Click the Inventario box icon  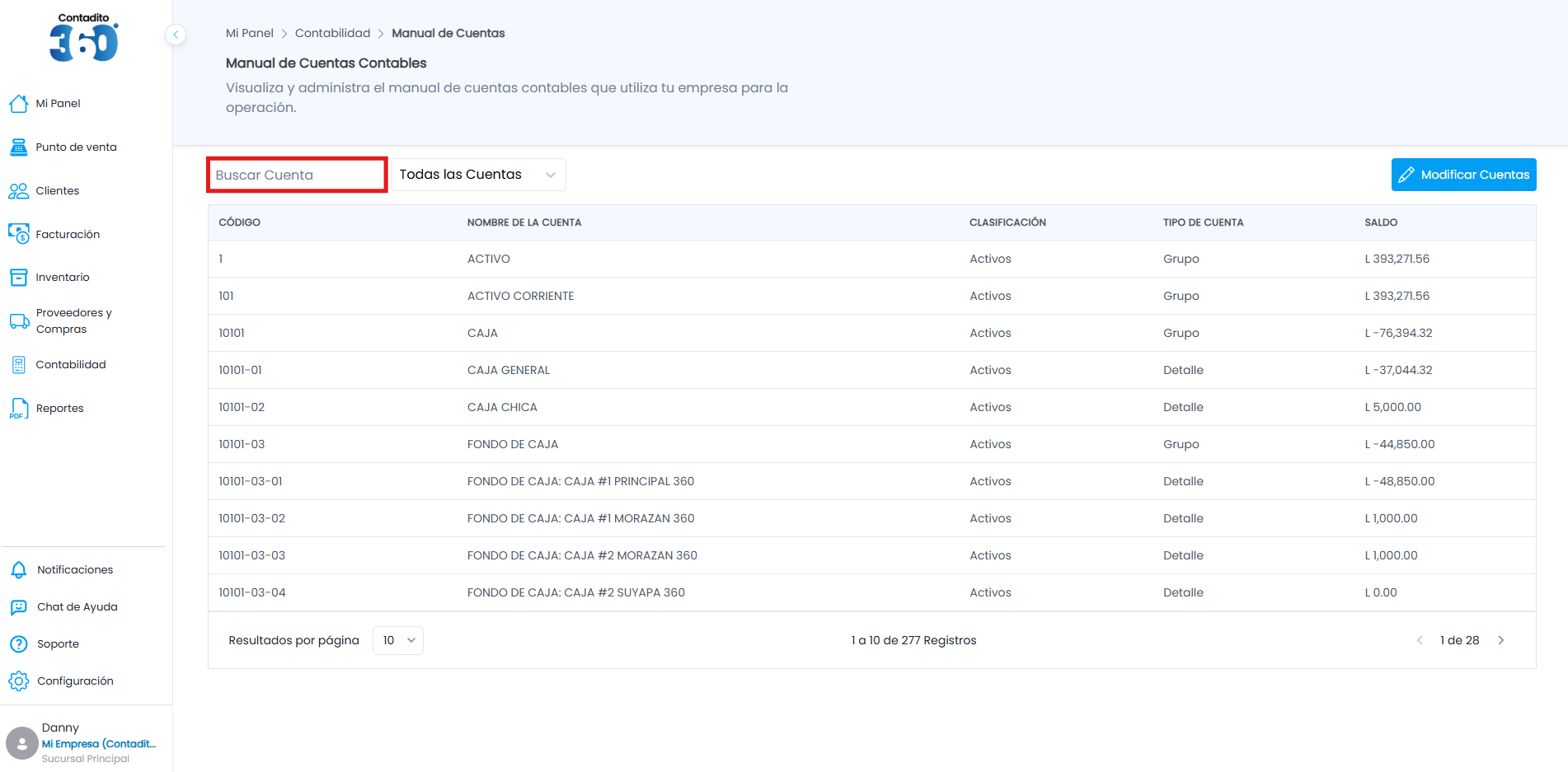click(19, 278)
